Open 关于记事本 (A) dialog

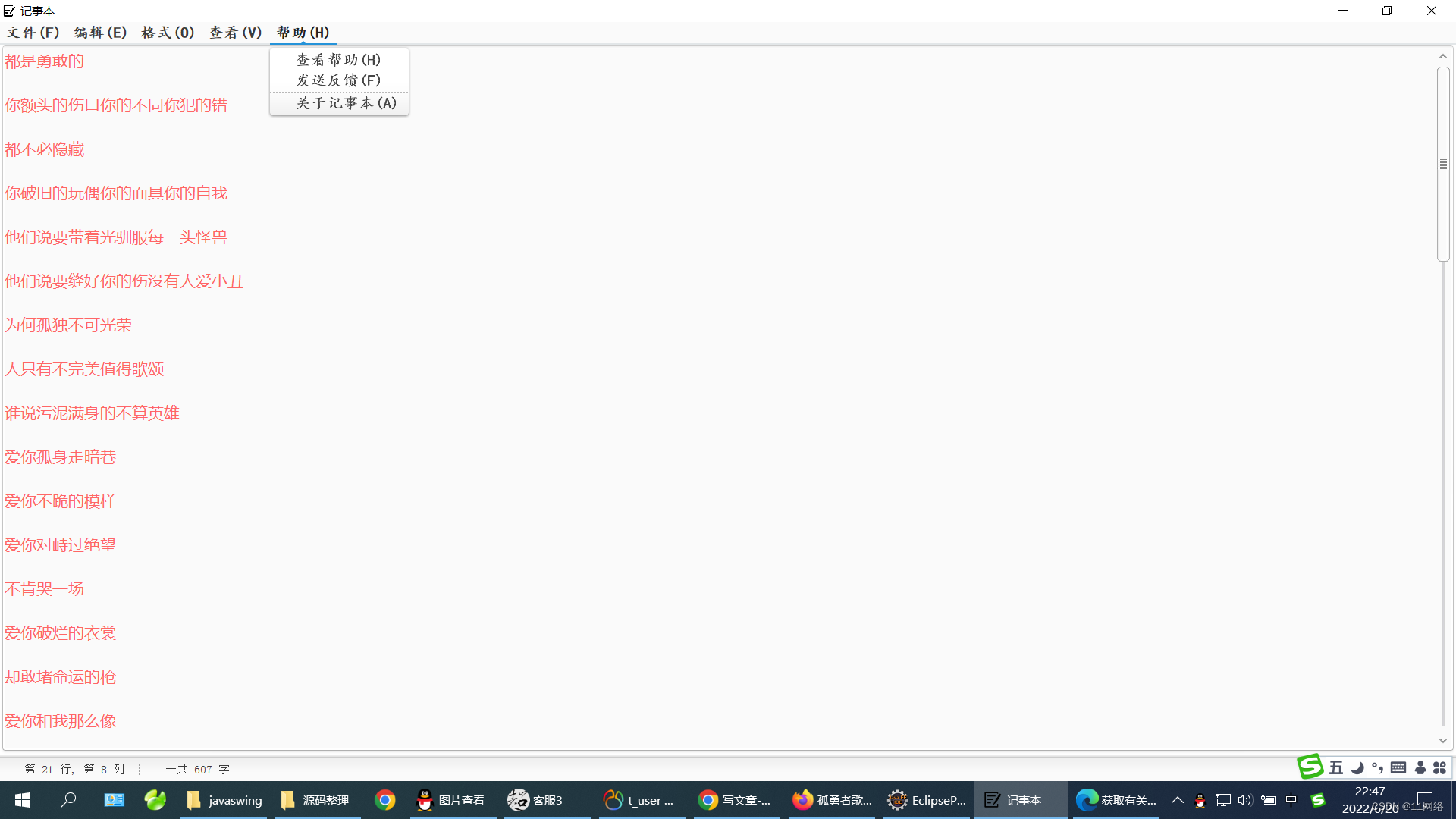pos(340,103)
